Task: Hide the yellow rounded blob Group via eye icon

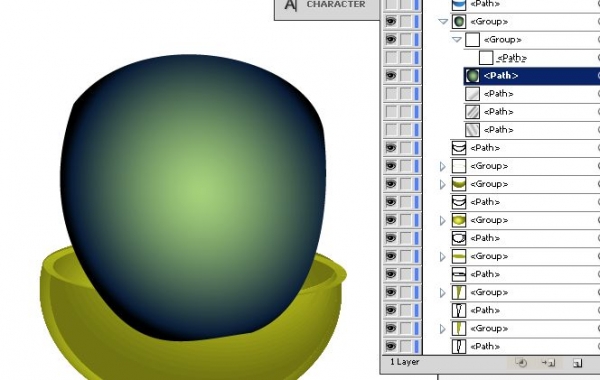Action: pyautogui.click(x=391, y=220)
